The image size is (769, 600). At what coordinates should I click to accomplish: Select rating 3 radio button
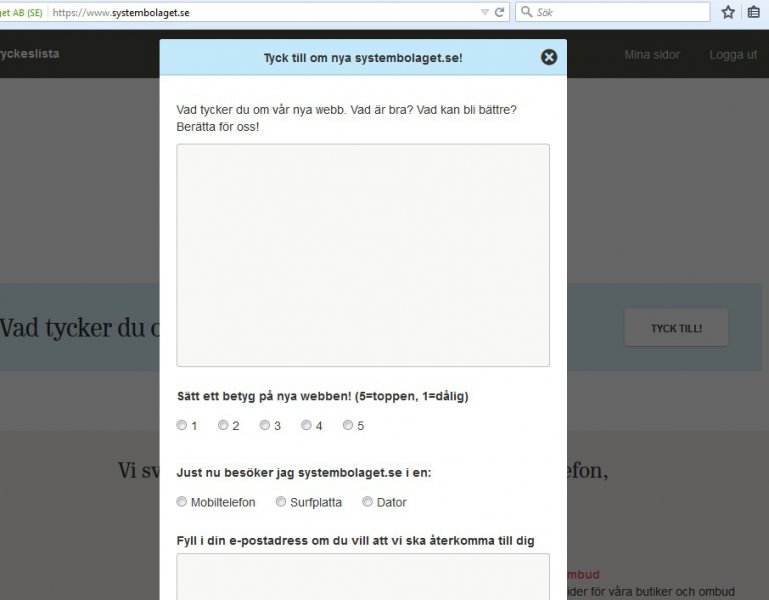pyautogui.click(x=265, y=425)
